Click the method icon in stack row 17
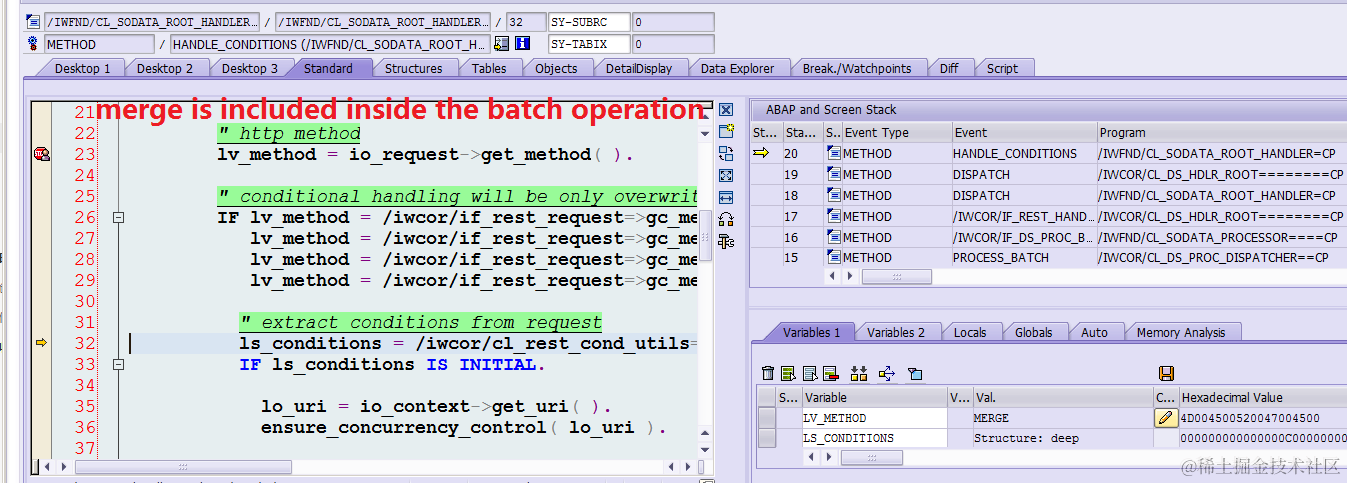This screenshot has width=1347, height=483. (834, 216)
